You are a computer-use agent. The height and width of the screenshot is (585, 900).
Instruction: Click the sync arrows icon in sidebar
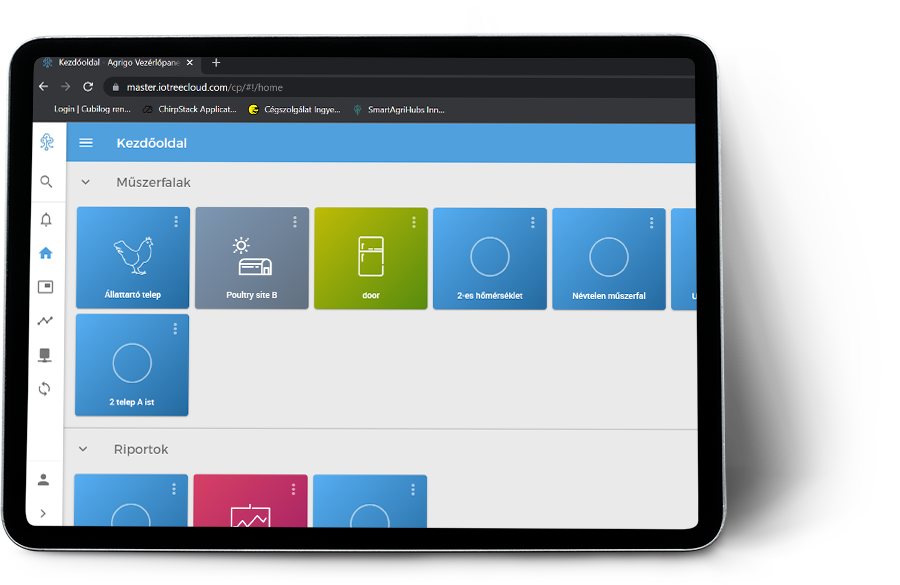(x=45, y=389)
